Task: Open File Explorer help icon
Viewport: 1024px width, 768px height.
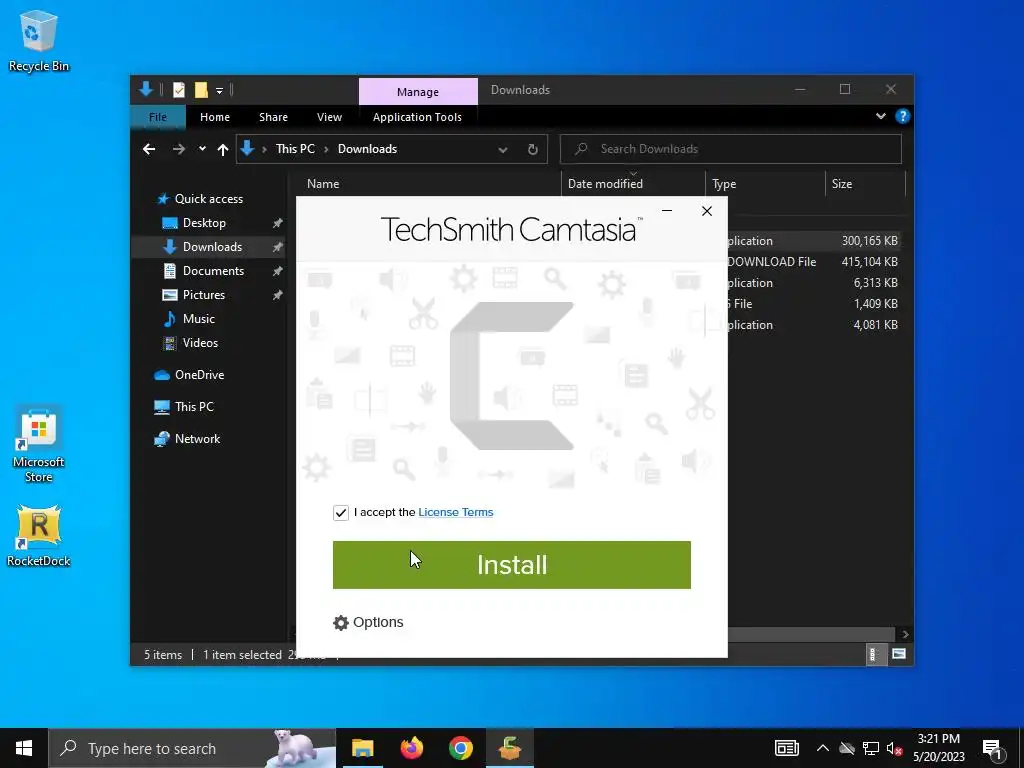Action: (903, 116)
